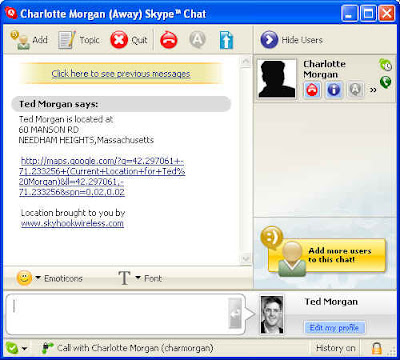
Task: Click Charlotte Morgan name in users panel
Action: (324, 69)
